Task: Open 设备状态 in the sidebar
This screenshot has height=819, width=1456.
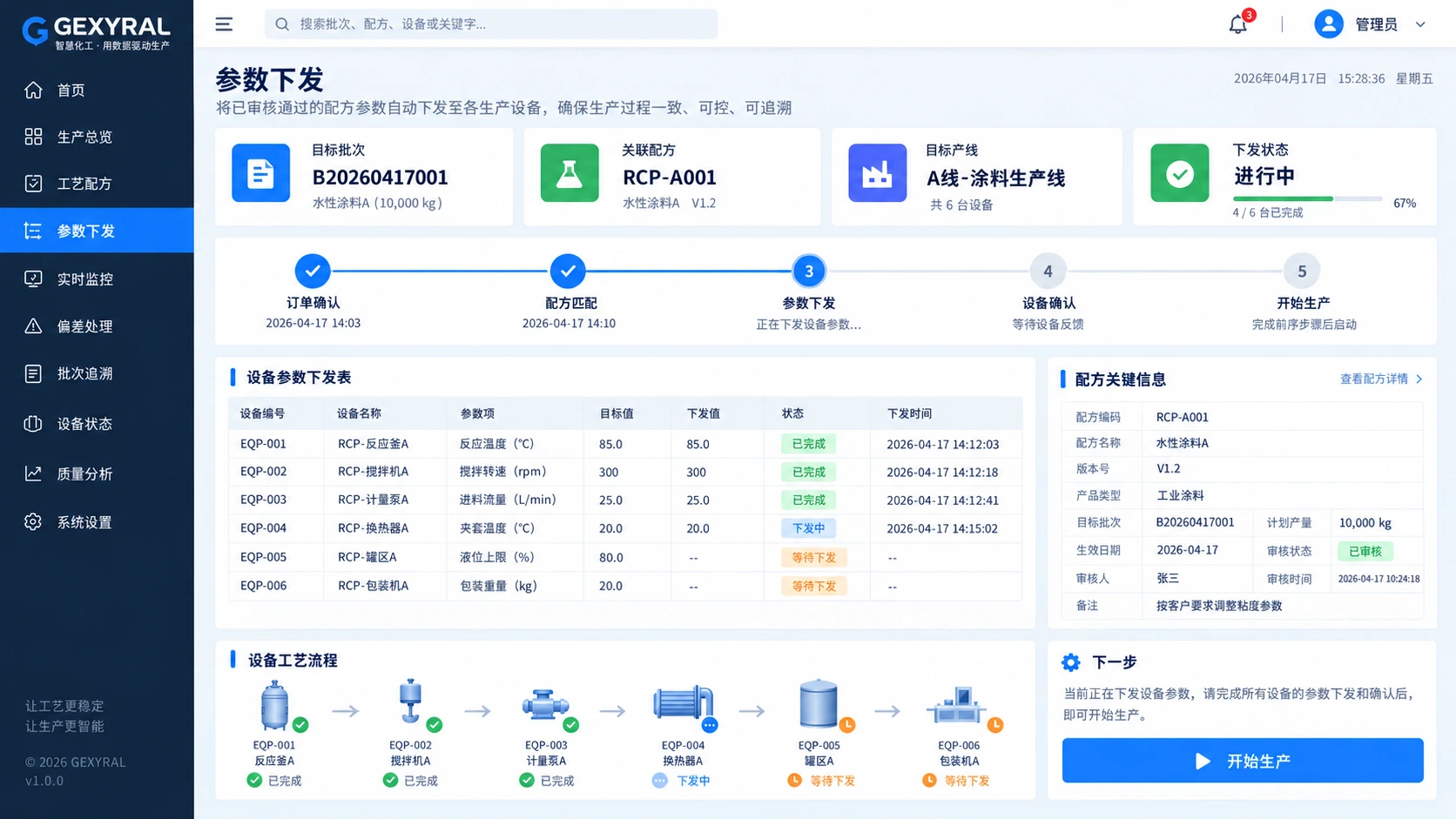Action: pos(97,424)
